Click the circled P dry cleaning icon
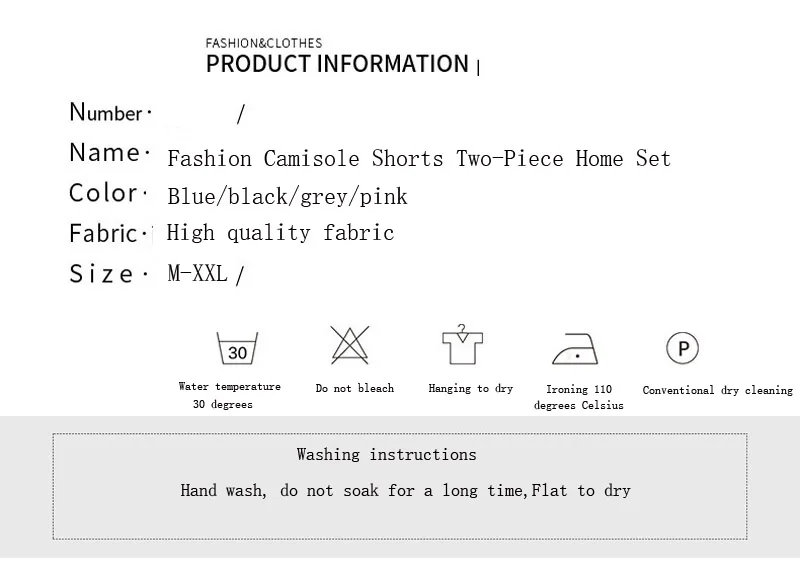The image size is (800, 573). tap(682, 348)
